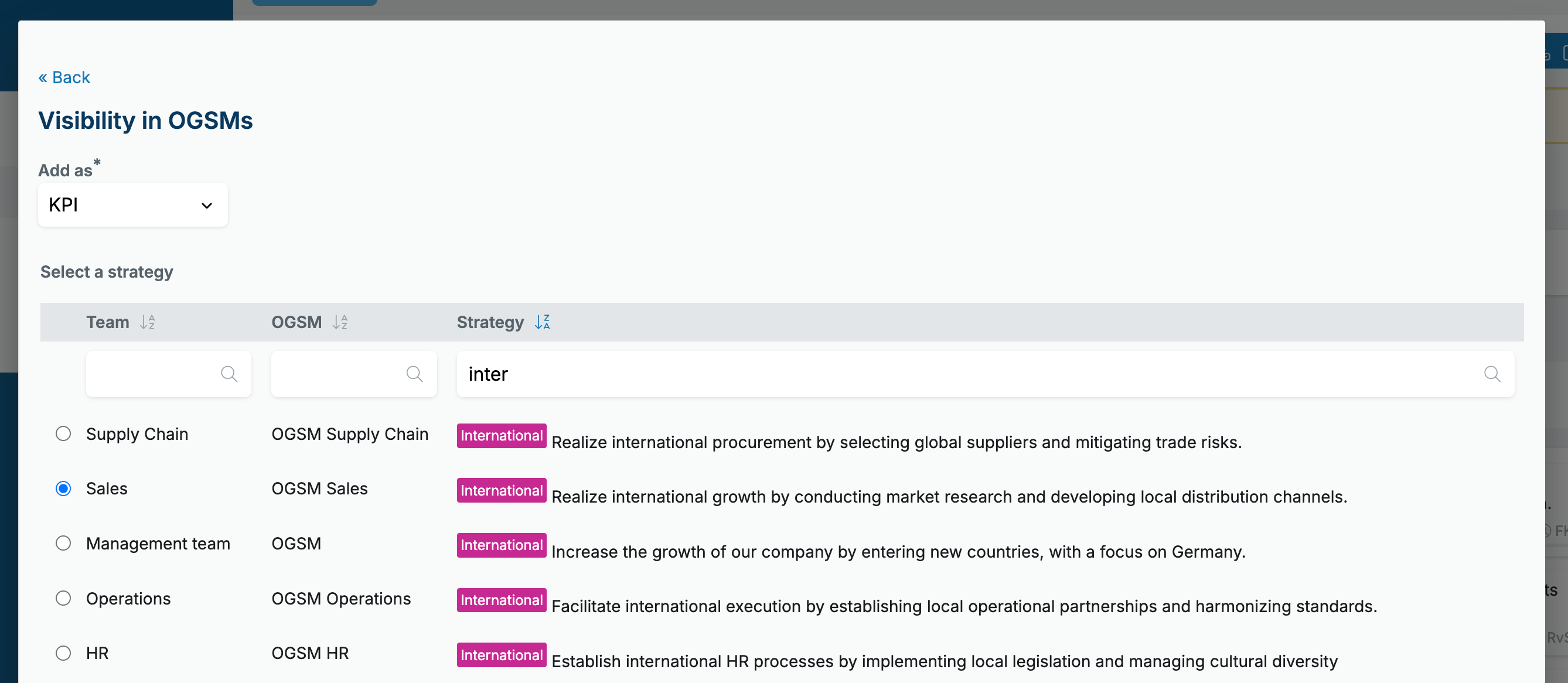Screen dimensions: 1568x683
Task: Toggle Strategy column sort order icon
Action: (543, 322)
